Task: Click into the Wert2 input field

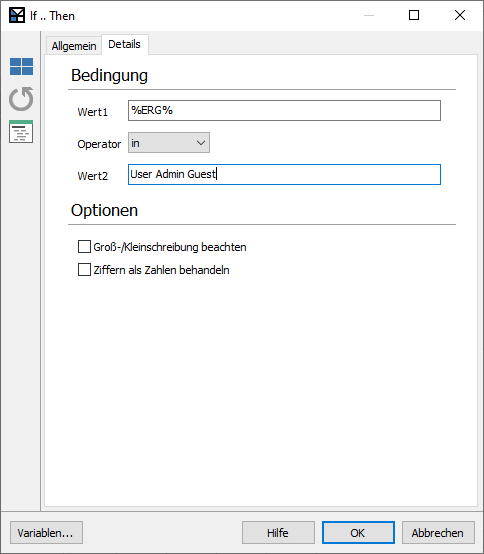Action: (x=284, y=175)
